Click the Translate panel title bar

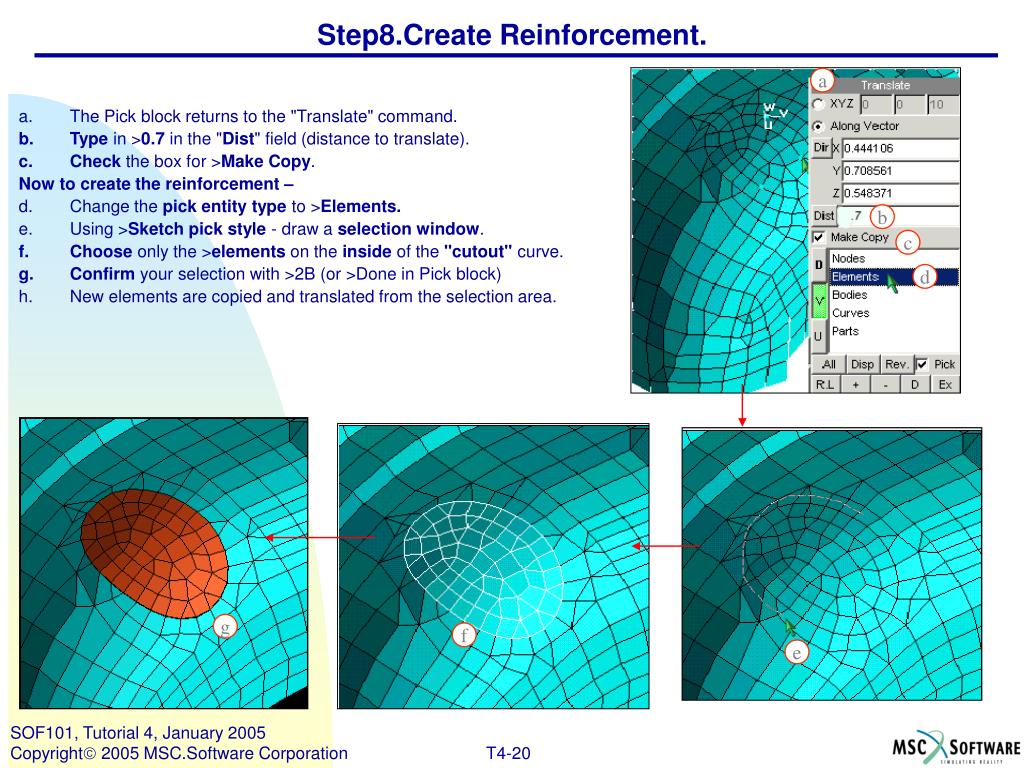pos(885,85)
